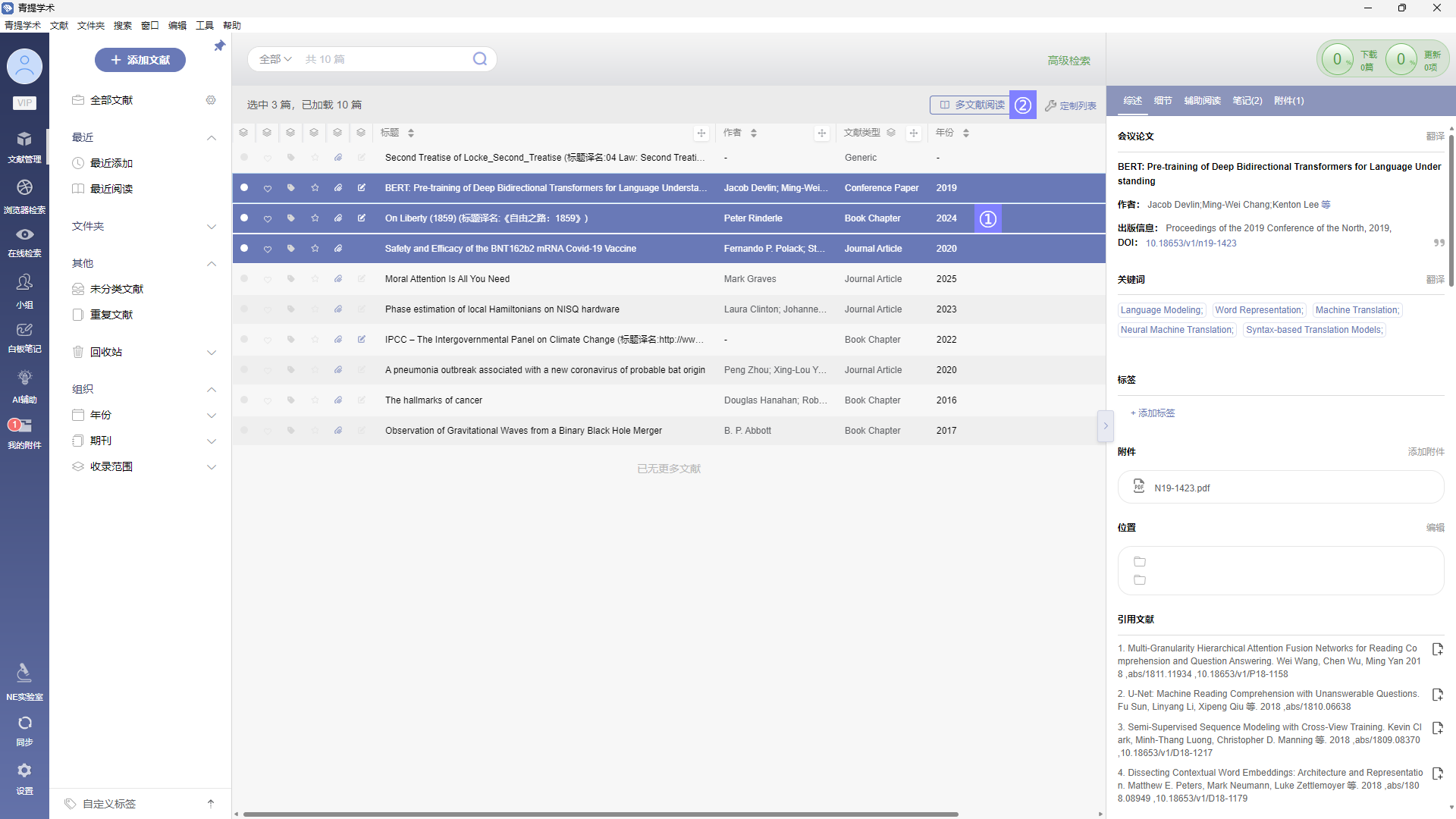Open the BERT DOI link

coord(1191,243)
